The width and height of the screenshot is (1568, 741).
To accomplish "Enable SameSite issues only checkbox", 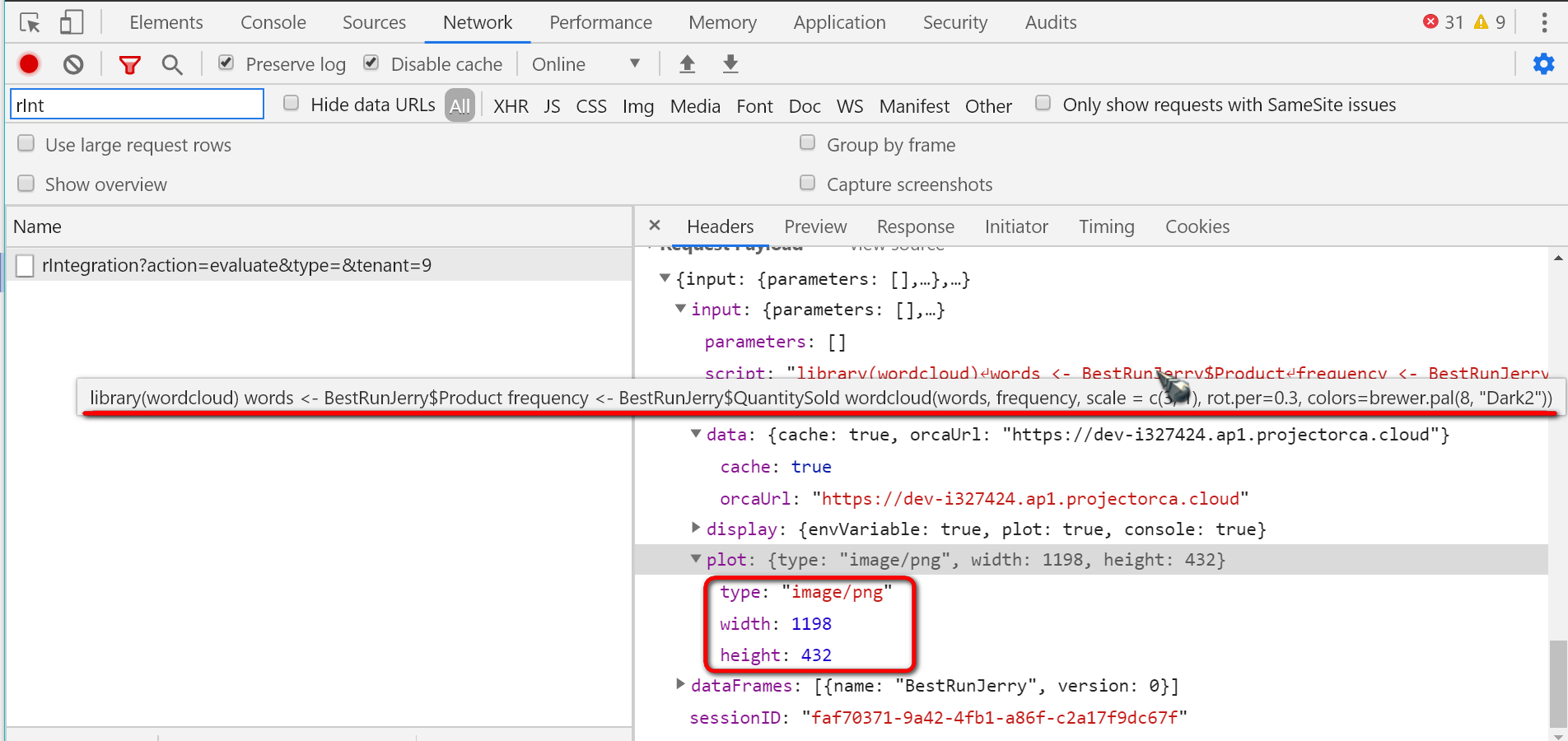I will 1043,103.
